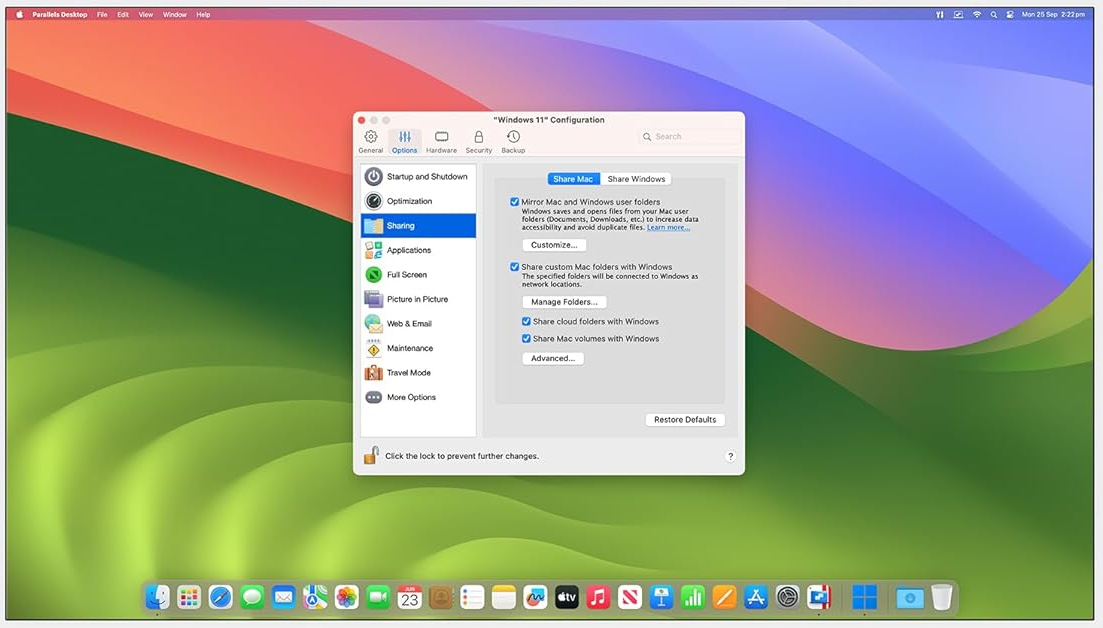Toggle Share custom Mac folders with Windows
This screenshot has height=628, width=1103.
pyautogui.click(x=514, y=267)
